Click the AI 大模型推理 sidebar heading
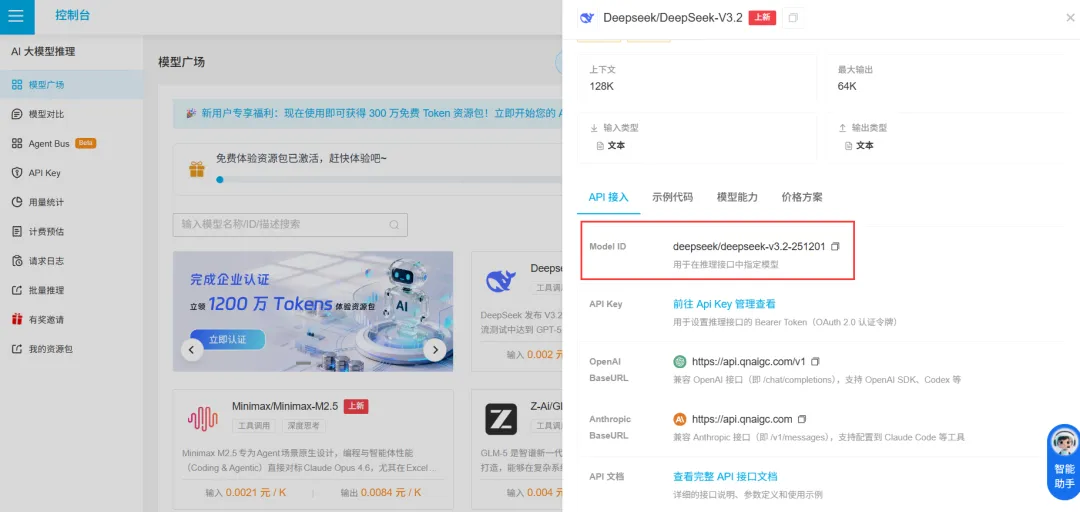Image resolution: width=1080 pixels, height=512 pixels. 43,52
